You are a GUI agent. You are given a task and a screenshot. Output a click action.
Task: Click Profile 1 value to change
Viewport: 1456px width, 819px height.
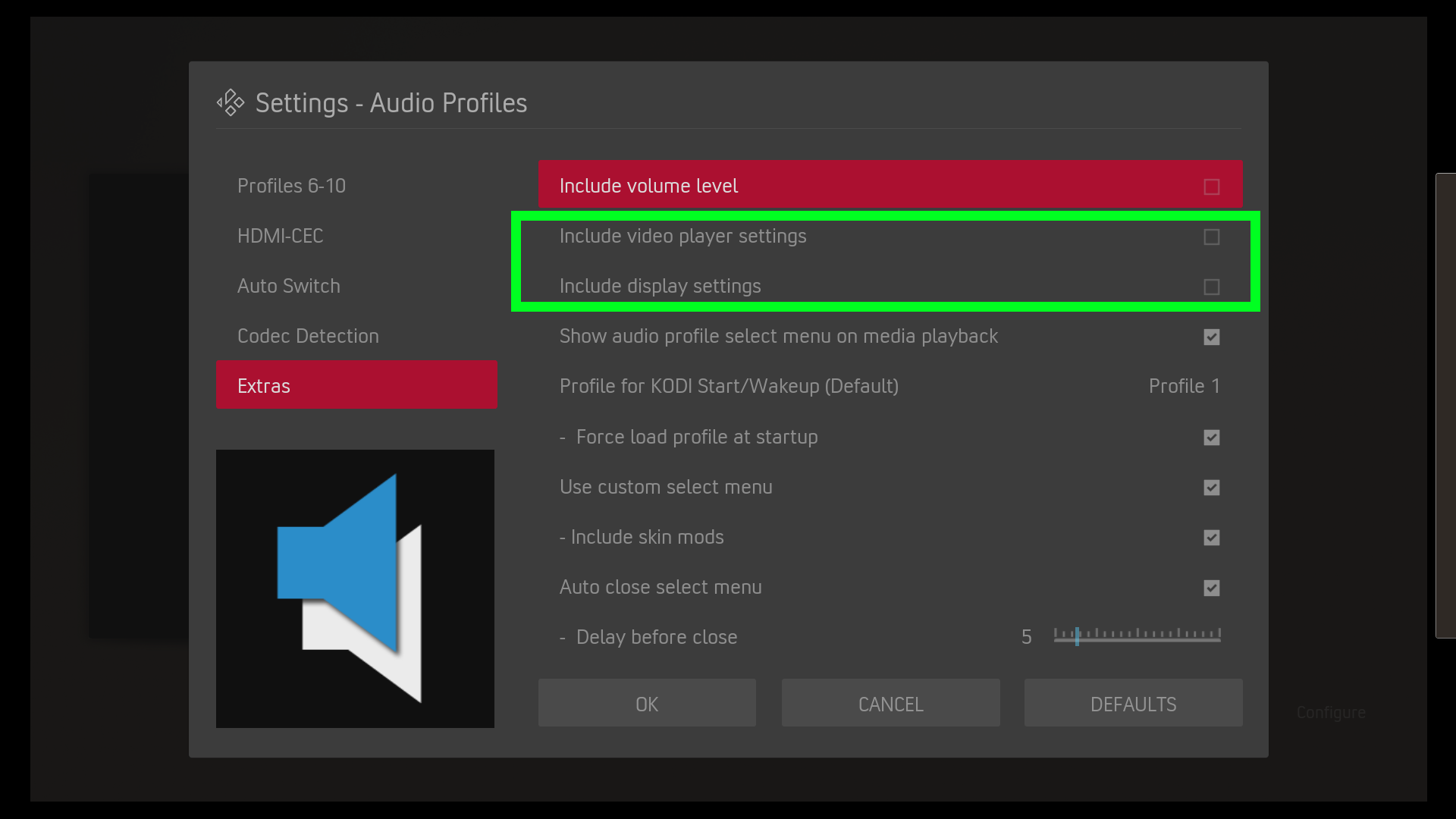click(1184, 387)
